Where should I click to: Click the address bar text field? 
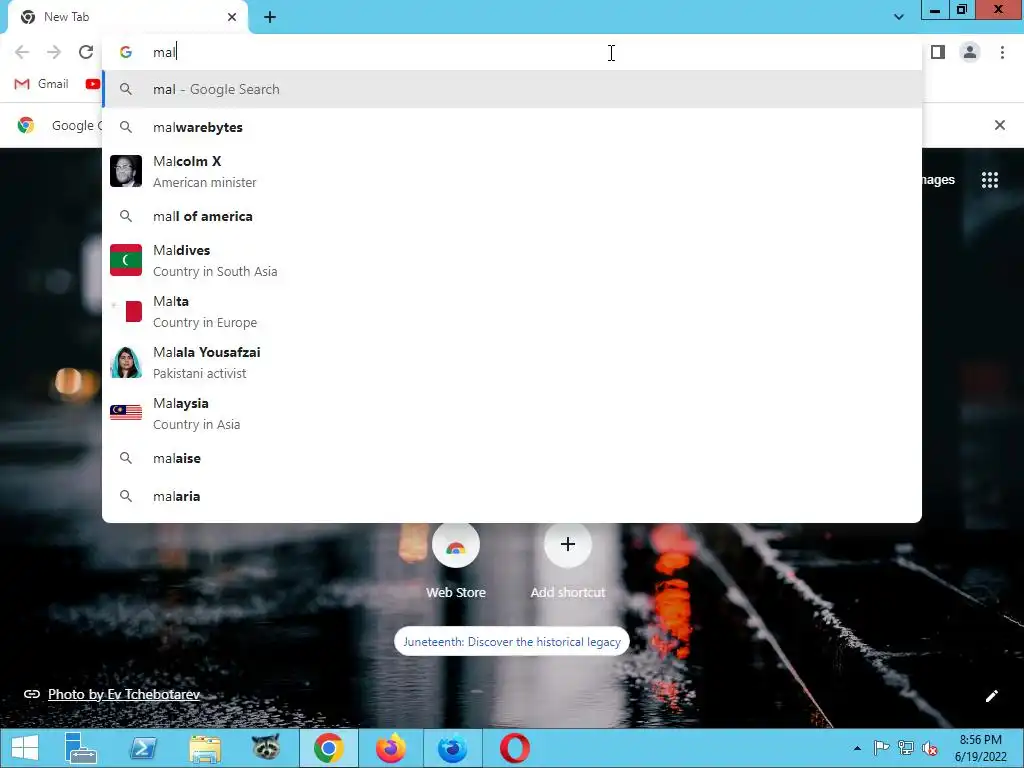512,52
